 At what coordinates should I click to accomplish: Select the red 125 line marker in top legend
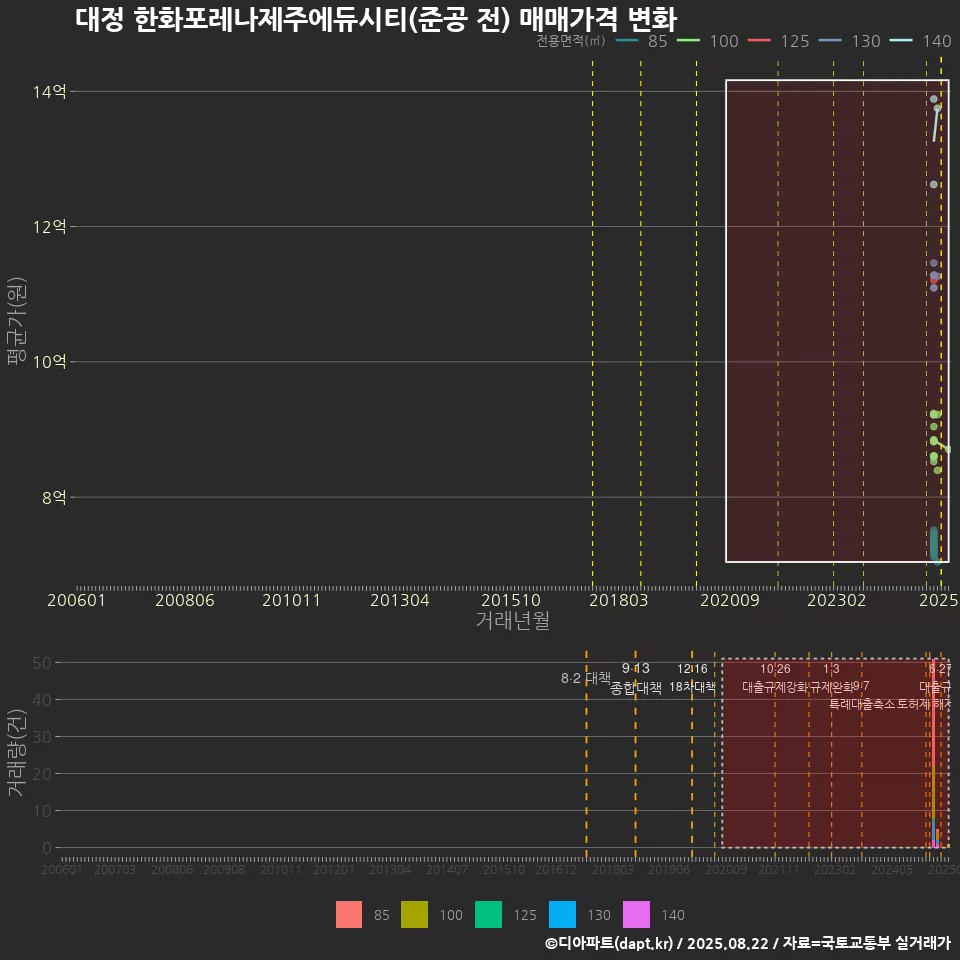[759, 41]
